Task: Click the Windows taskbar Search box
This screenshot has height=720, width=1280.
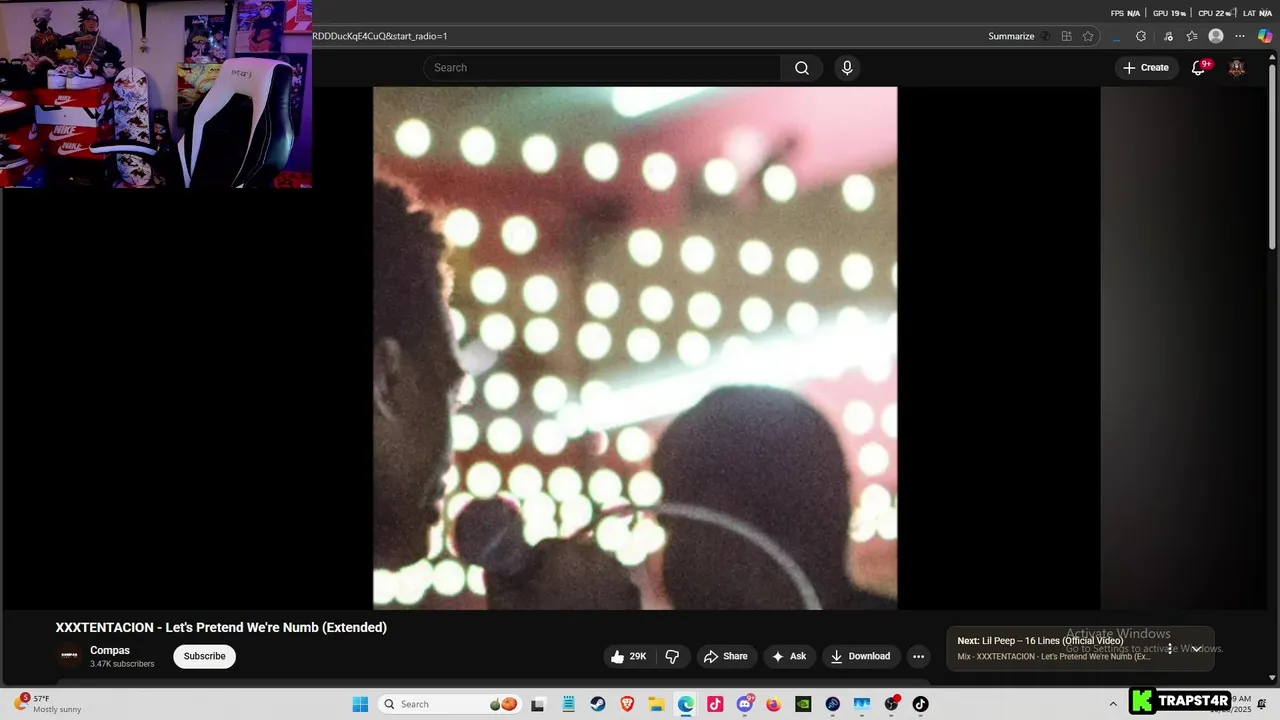Action: tap(451, 704)
